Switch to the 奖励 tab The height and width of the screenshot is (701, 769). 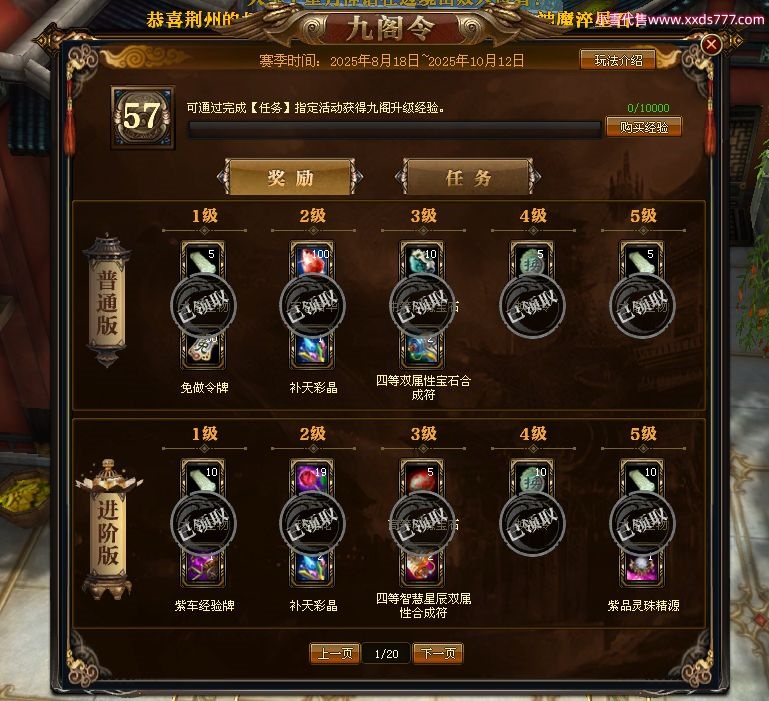pyautogui.click(x=290, y=177)
